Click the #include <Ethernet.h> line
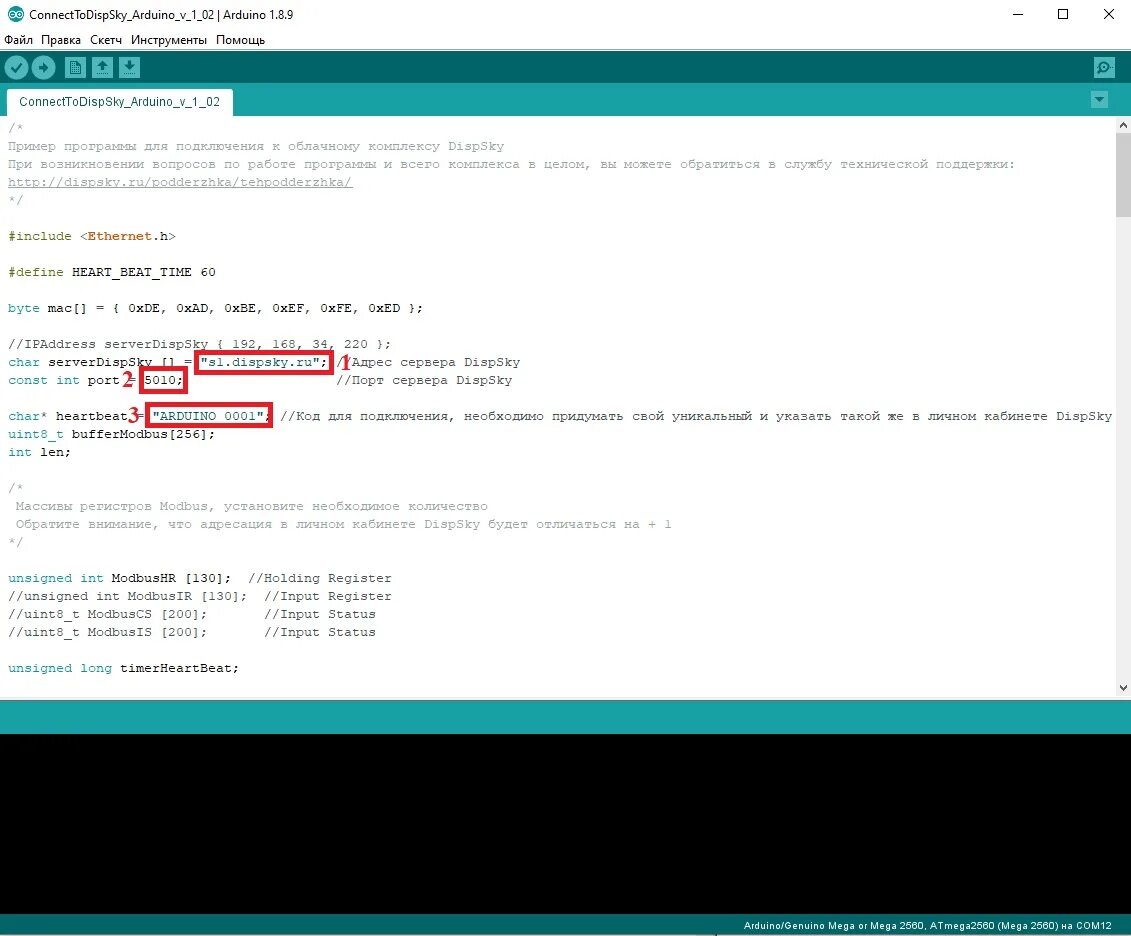The image size is (1131, 936). pyautogui.click(x=92, y=237)
